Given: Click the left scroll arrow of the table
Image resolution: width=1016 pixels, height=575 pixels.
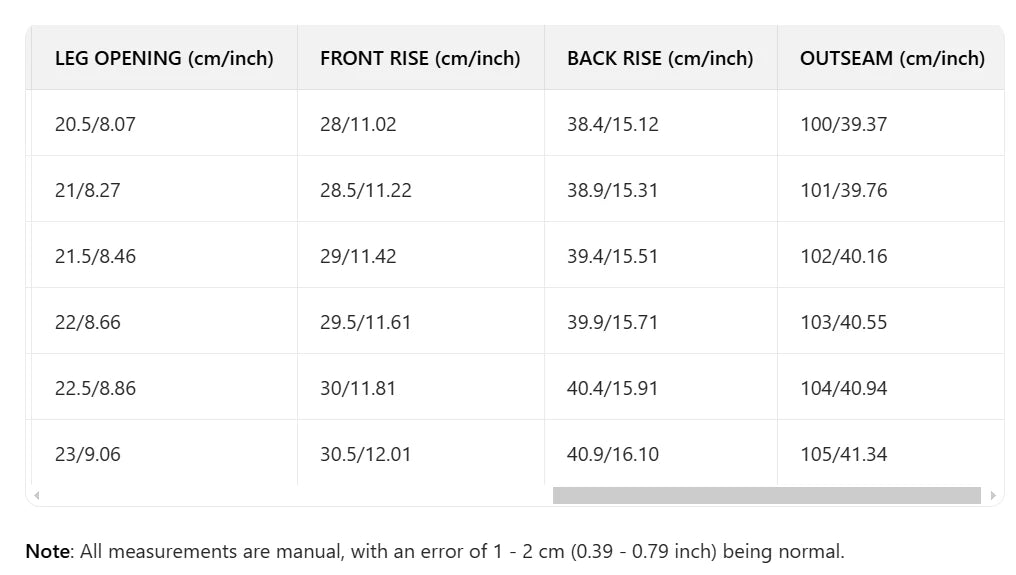Looking at the screenshot, I should click(37, 496).
